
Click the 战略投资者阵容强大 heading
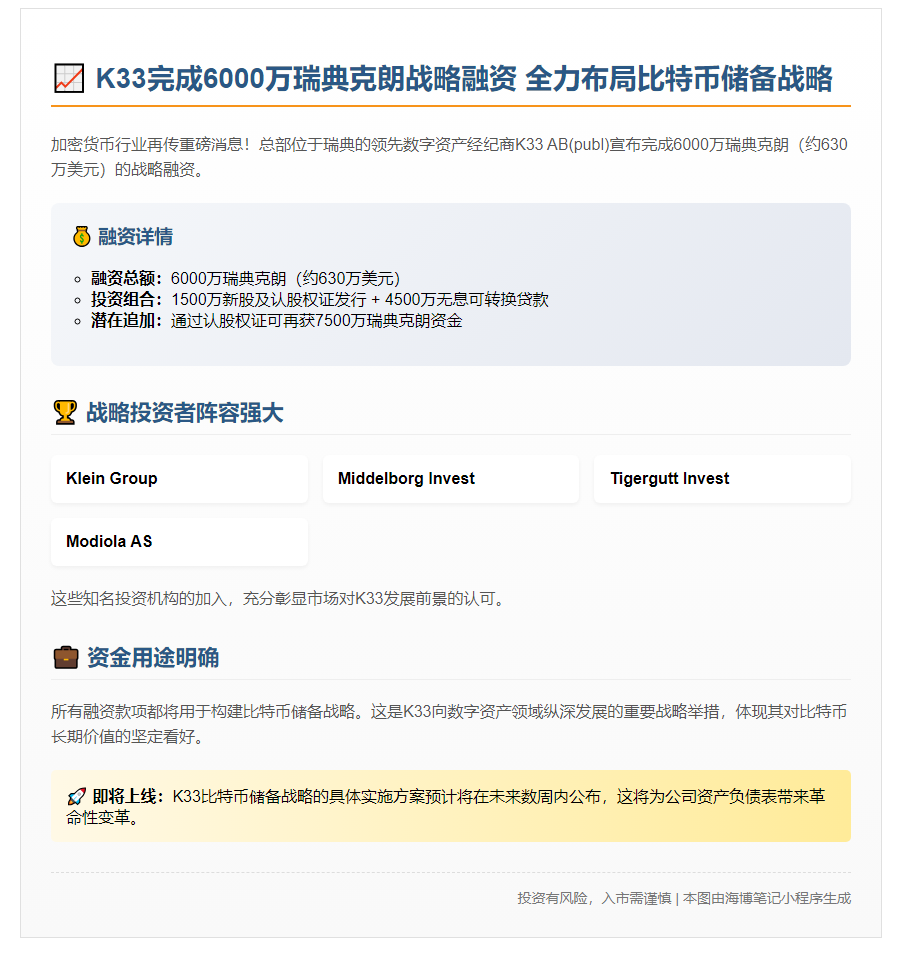tap(185, 413)
